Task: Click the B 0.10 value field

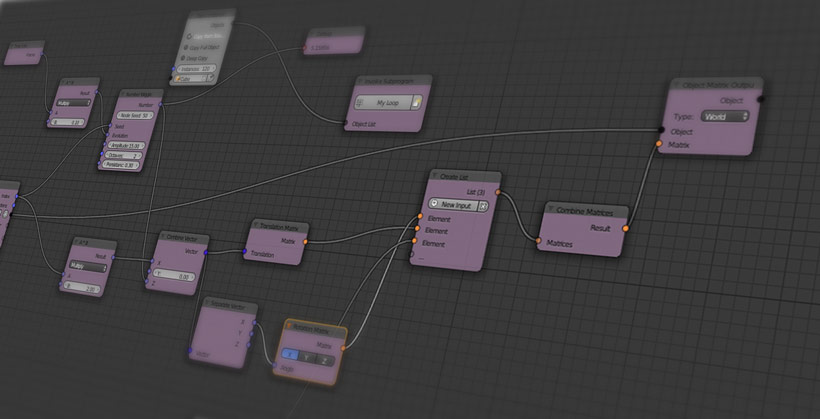Action: point(67,122)
